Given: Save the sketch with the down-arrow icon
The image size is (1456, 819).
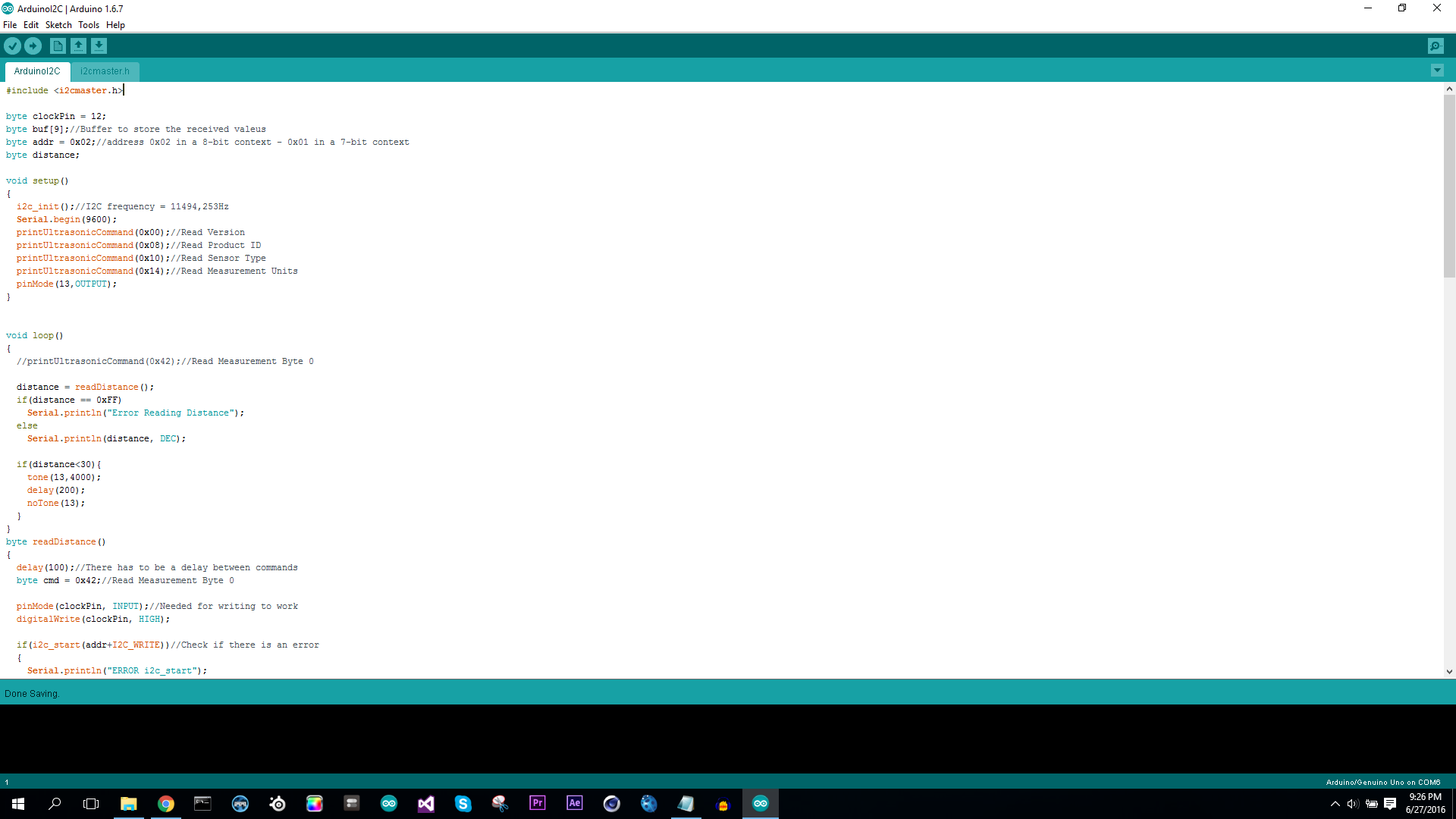Looking at the screenshot, I should pyautogui.click(x=99, y=45).
